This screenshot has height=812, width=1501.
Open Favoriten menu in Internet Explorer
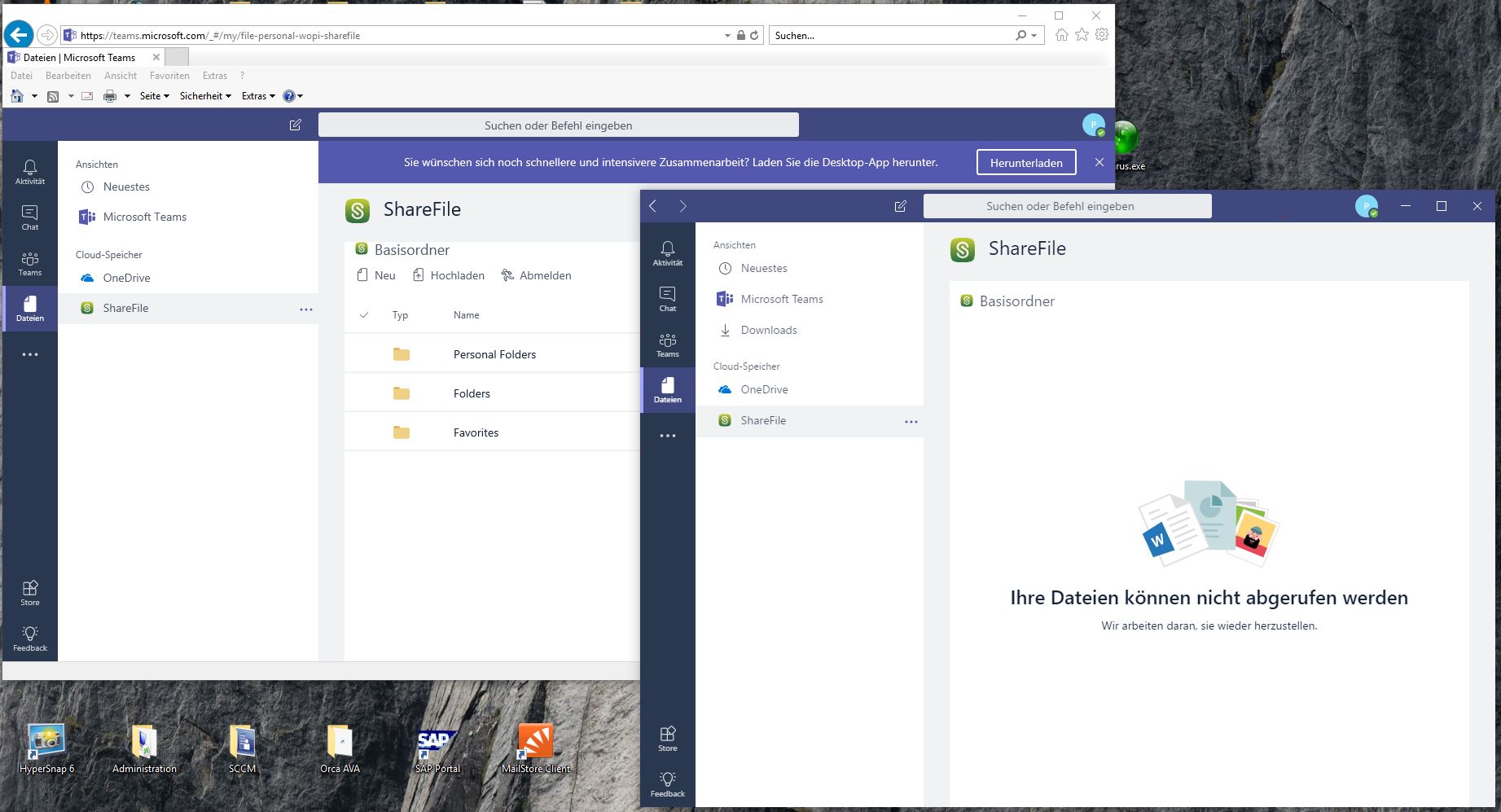coord(169,76)
